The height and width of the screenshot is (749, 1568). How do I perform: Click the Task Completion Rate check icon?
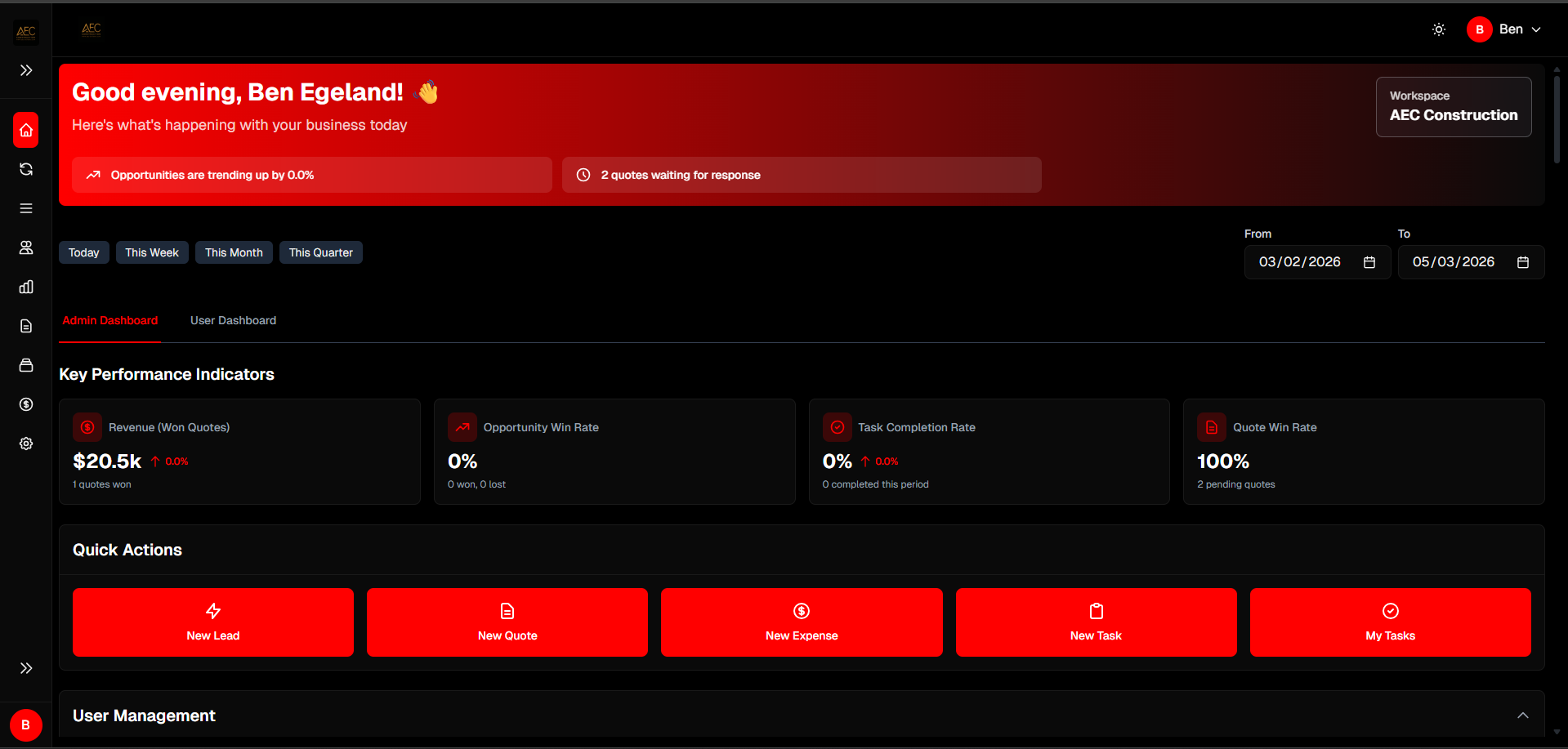click(838, 427)
